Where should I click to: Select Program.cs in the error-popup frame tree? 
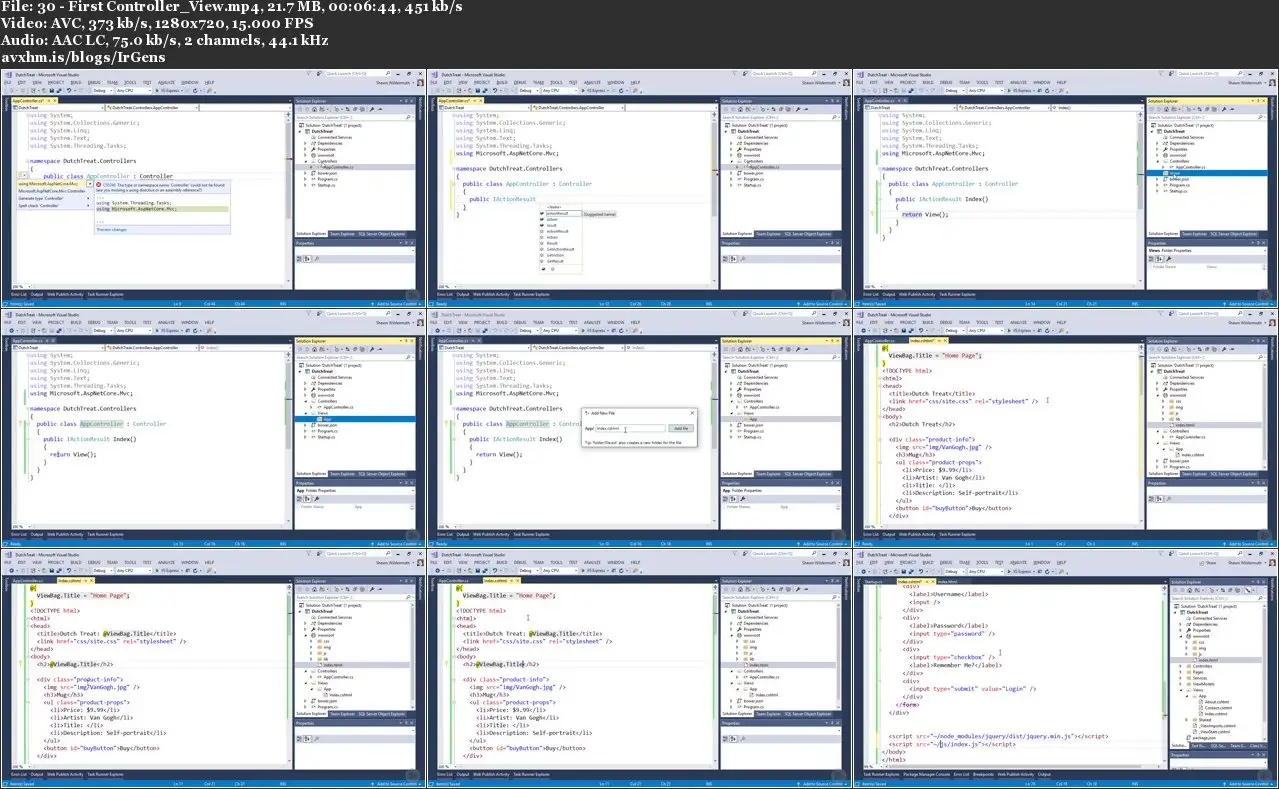[x=327, y=179]
